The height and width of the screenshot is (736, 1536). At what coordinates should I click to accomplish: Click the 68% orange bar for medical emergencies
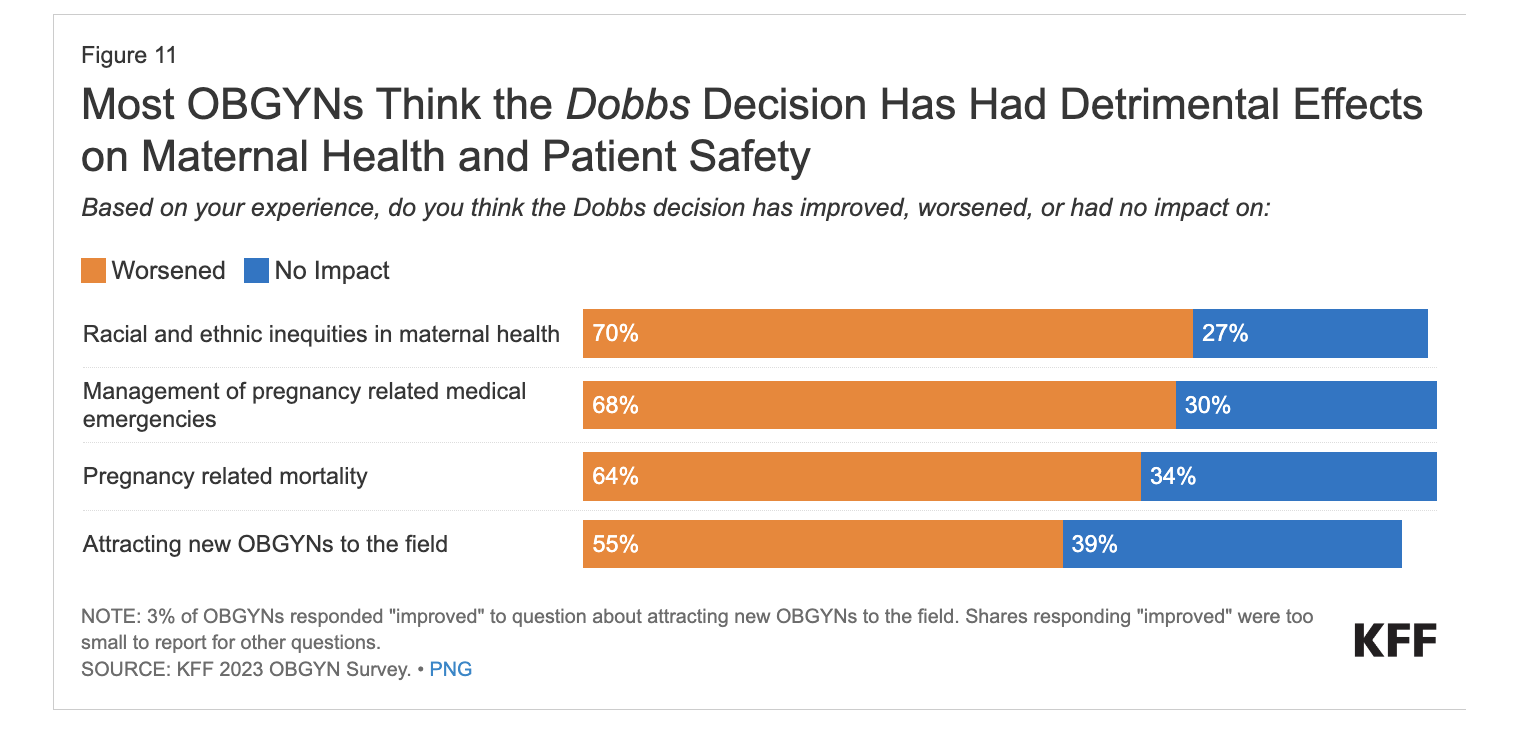click(879, 405)
